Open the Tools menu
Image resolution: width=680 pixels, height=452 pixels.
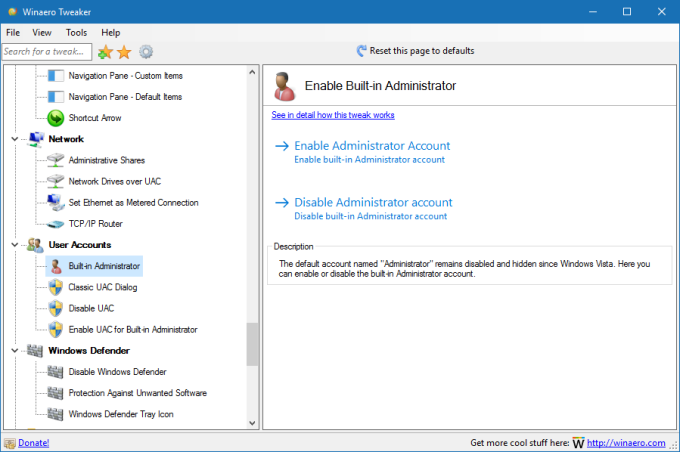(x=76, y=33)
